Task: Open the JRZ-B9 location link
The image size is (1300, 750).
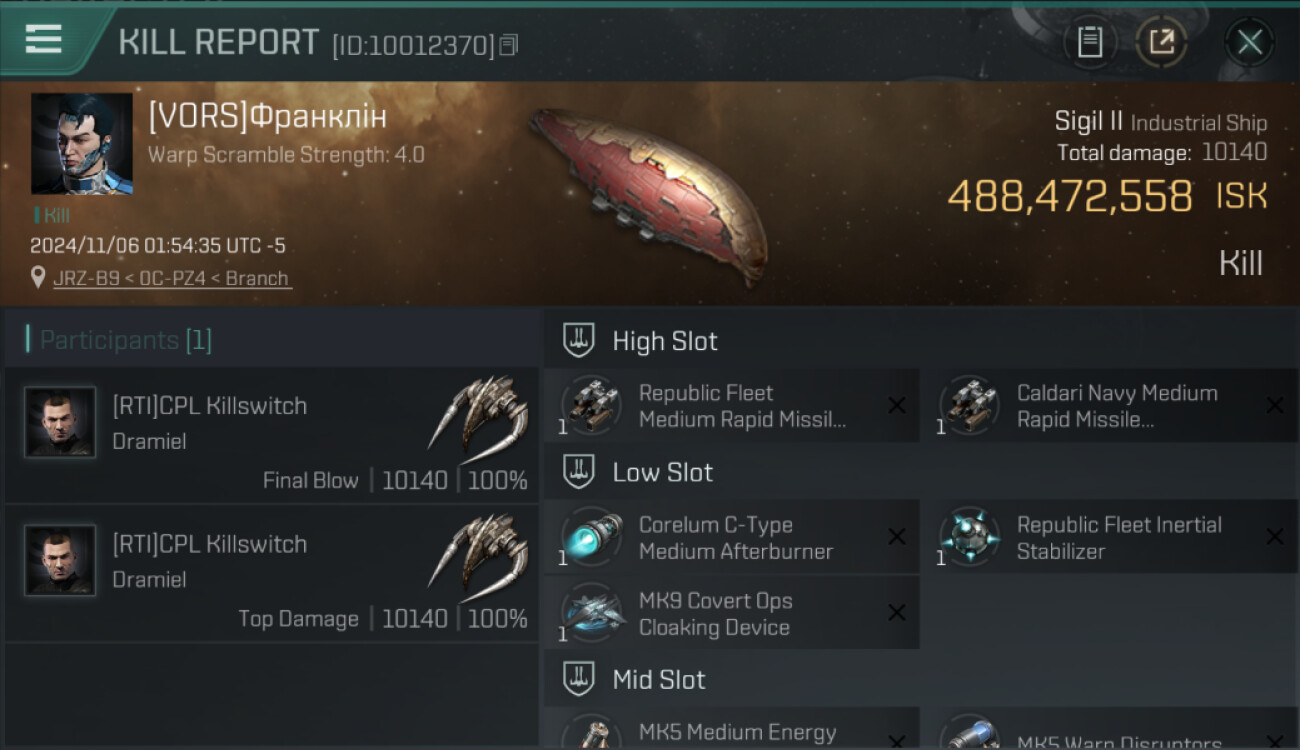Action: 172,278
